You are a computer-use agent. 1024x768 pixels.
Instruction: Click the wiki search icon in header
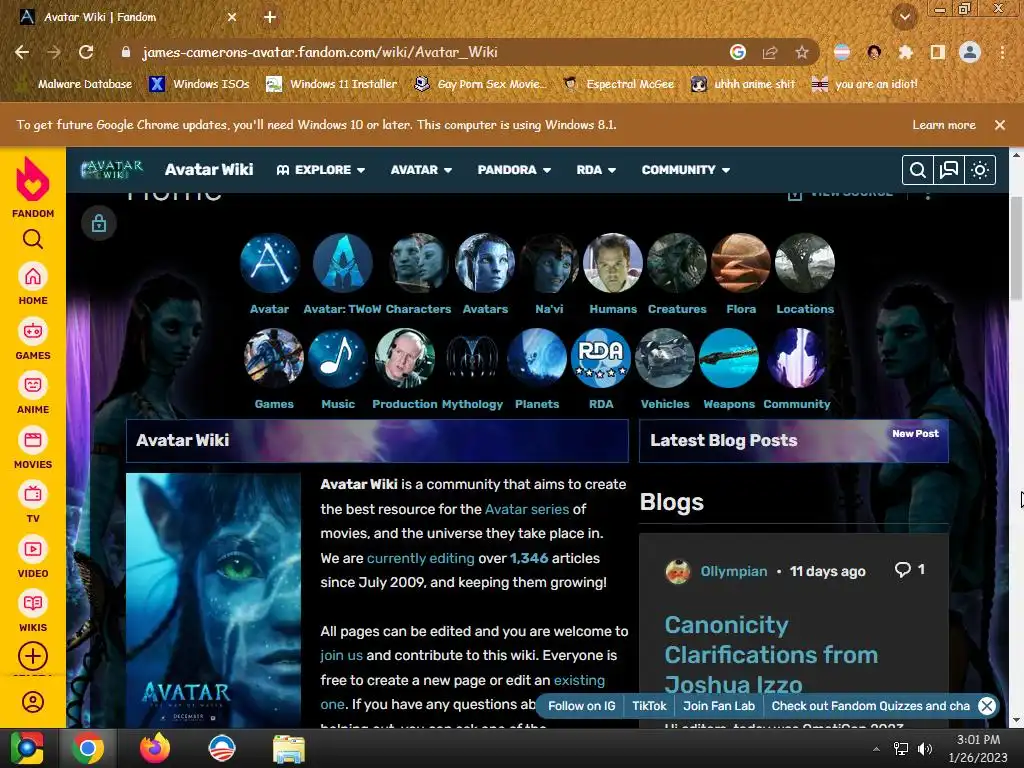coord(917,170)
